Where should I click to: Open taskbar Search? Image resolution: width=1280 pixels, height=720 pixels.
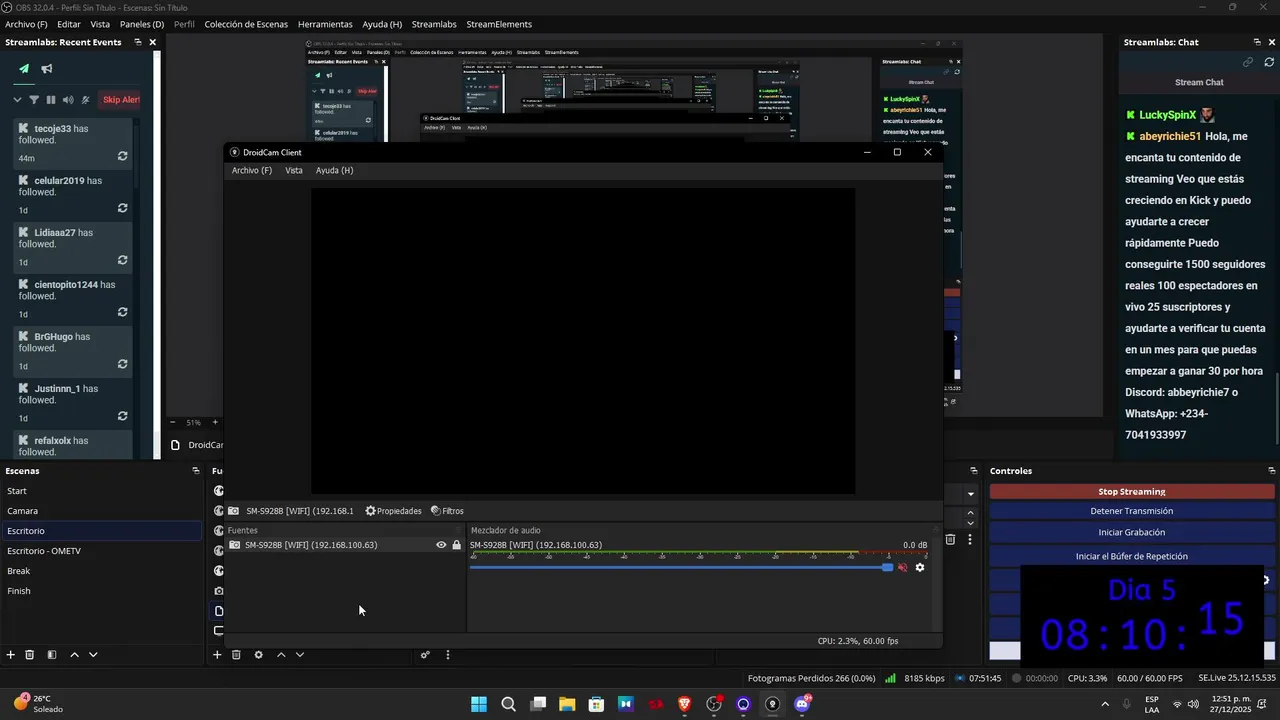click(x=508, y=704)
